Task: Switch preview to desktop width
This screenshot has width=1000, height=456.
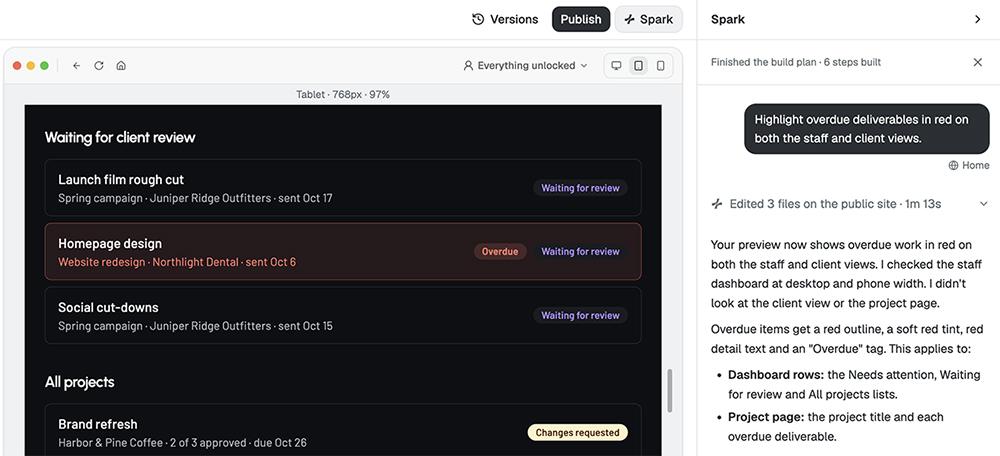Action: click(616, 66)
